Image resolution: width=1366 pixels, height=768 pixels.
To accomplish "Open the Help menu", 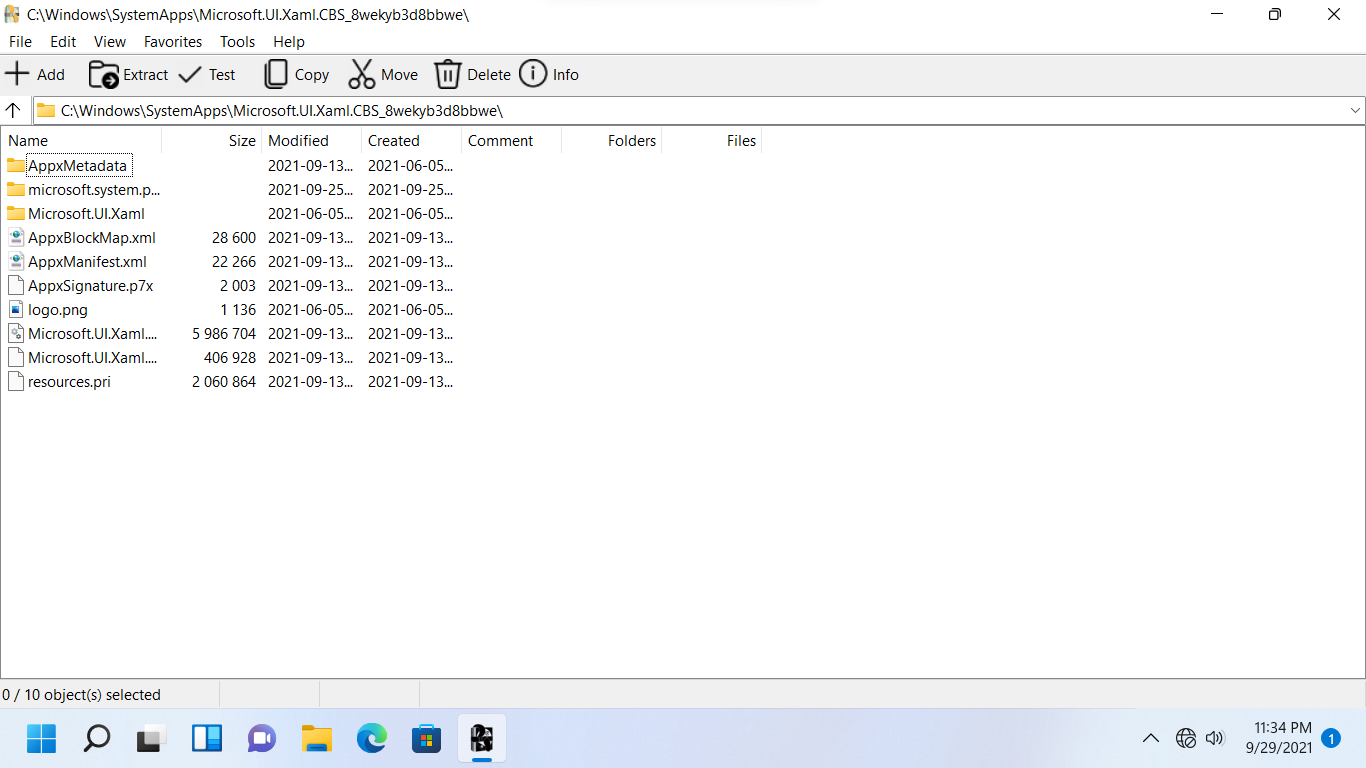I will [x=289, y=42].
